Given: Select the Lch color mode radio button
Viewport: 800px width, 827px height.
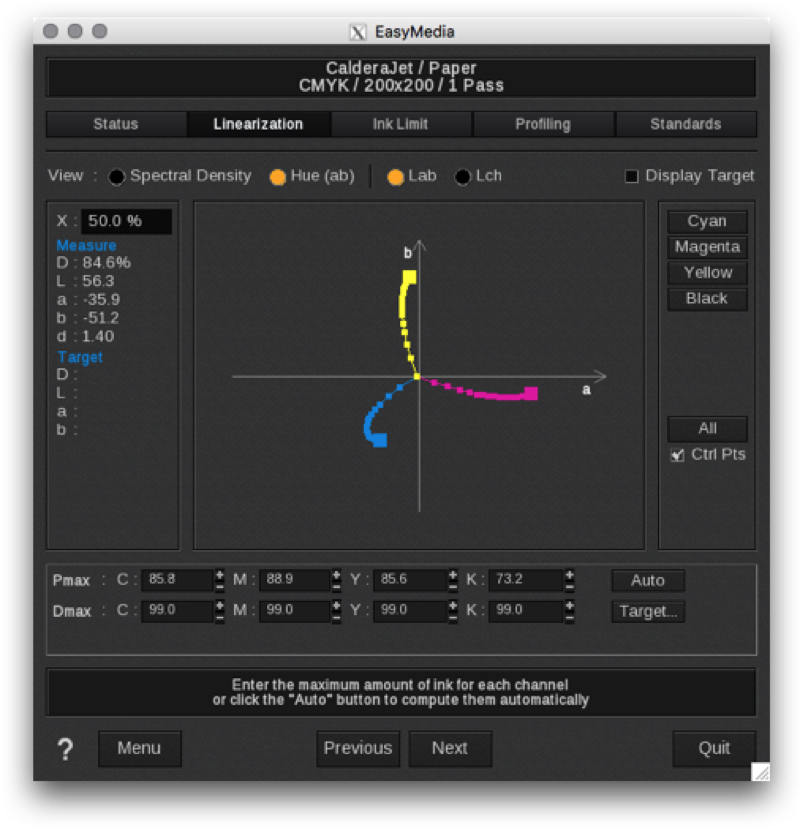Looking at the screenshot, I should (462, 177).
